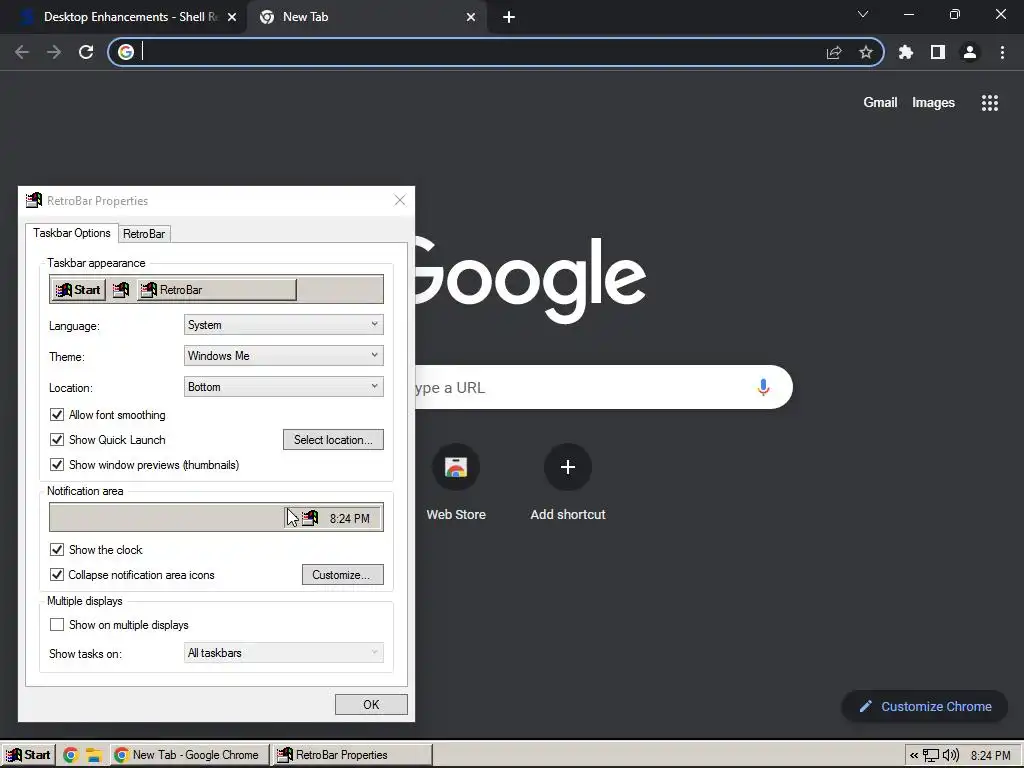Open the Location dropdown showing Bottom

pyautogui.click(x=283, y=387)
